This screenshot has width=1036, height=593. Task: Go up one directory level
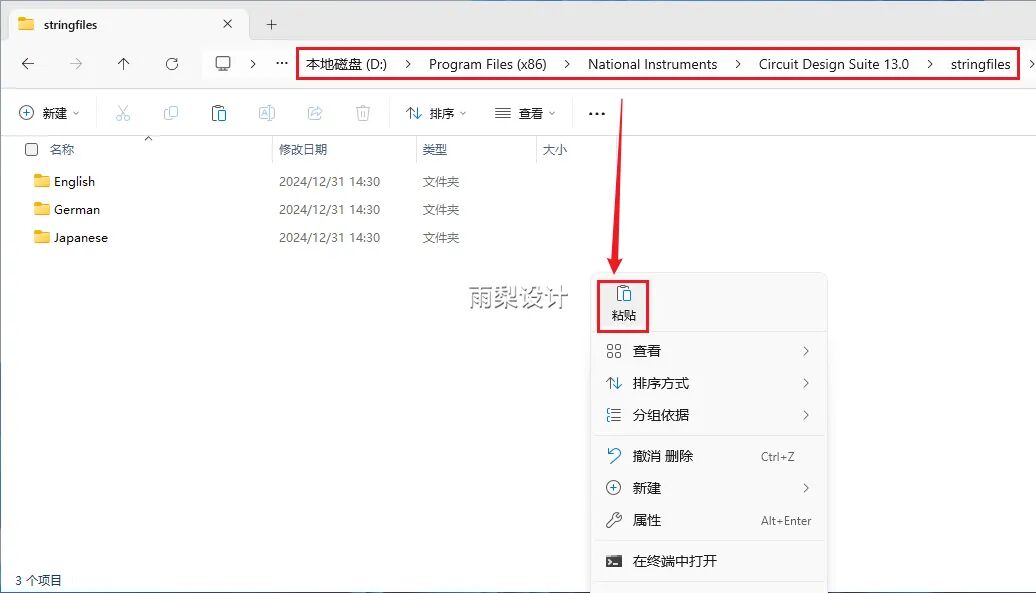pyautogui.click(x=124, y=64)
